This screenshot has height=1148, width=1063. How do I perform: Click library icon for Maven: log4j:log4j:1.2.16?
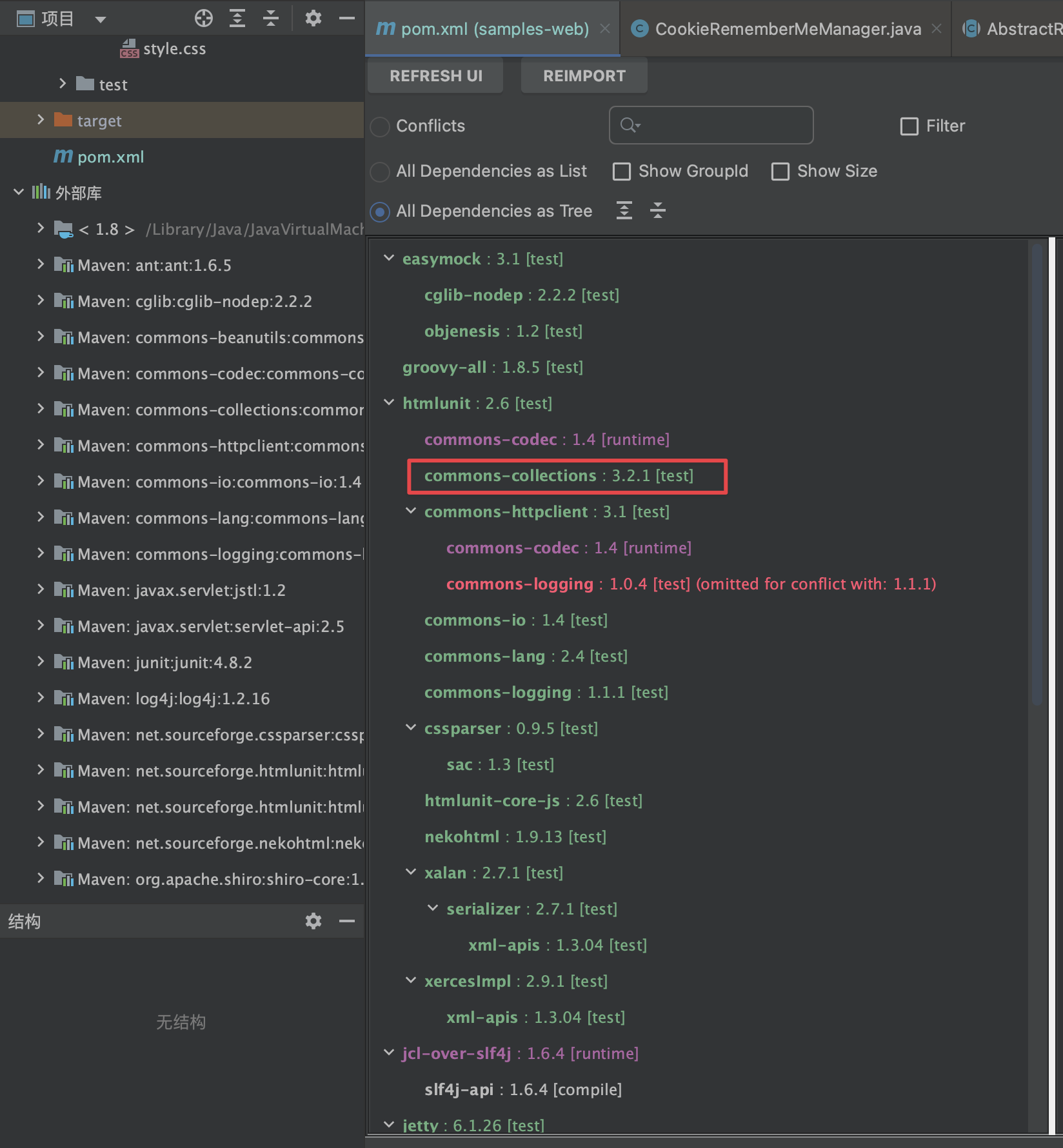pos(63,698)
